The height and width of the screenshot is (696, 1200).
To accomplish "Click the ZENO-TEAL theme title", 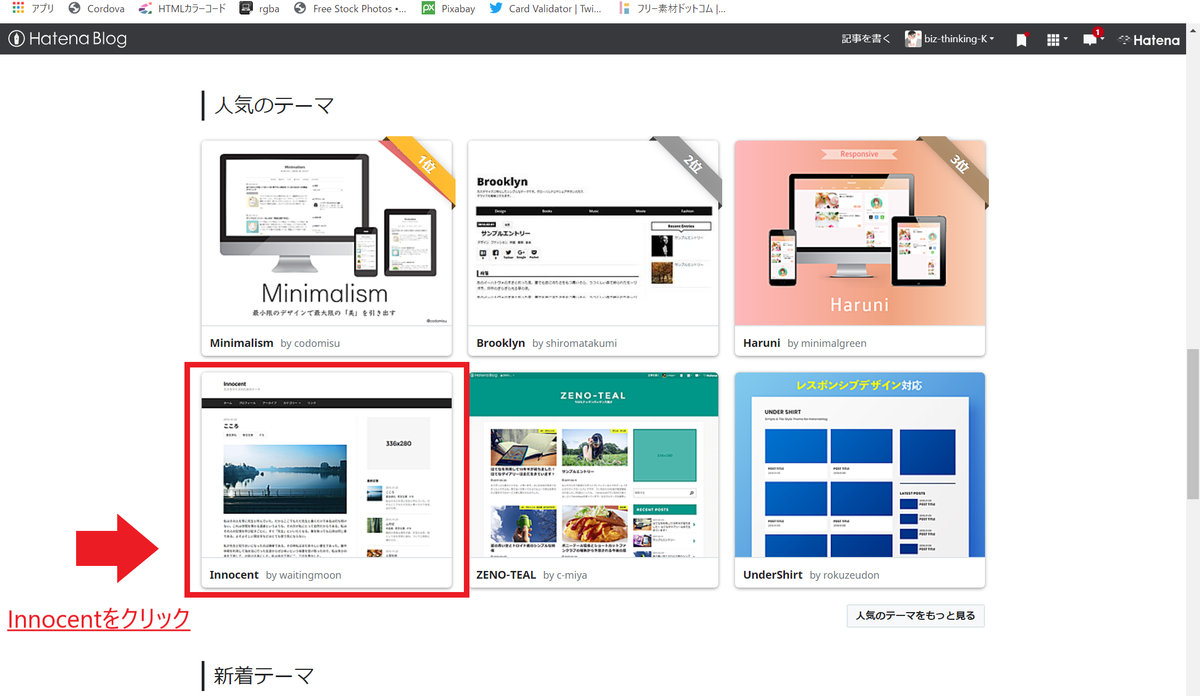I will click(506, 575).
